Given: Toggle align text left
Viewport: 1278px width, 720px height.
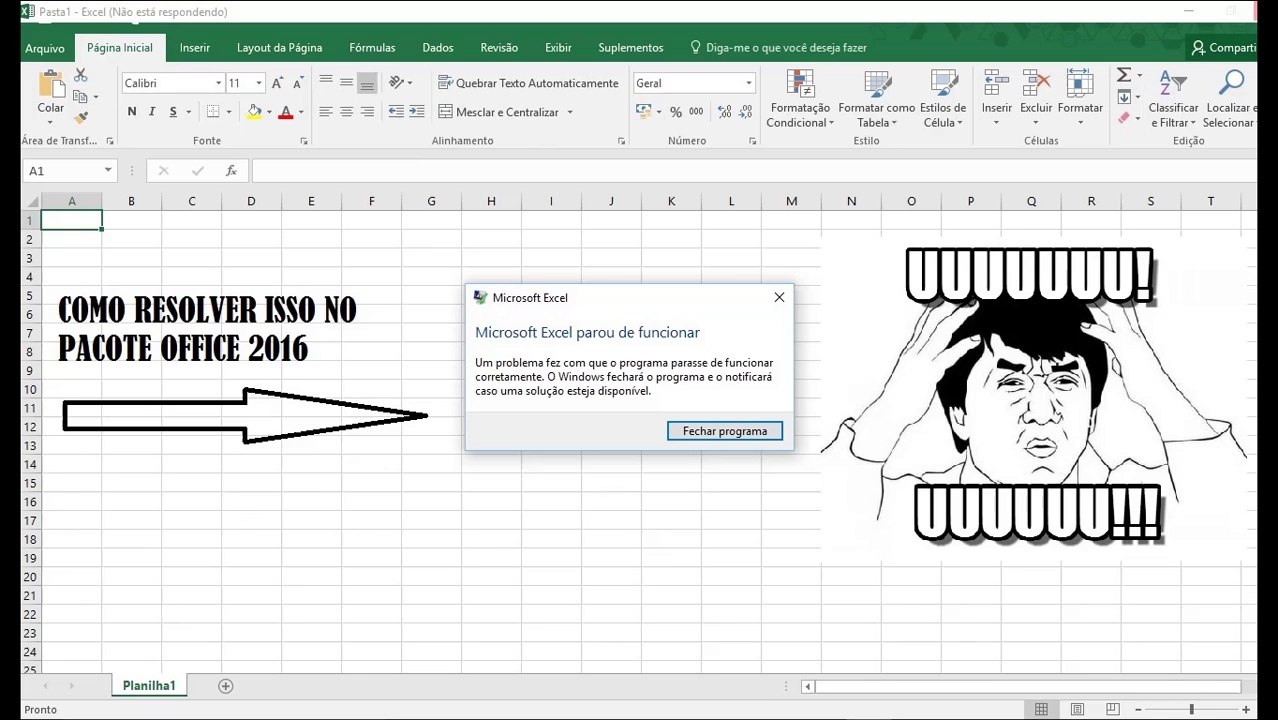Looking at the screenshot, I should click(x=326, y=112).
